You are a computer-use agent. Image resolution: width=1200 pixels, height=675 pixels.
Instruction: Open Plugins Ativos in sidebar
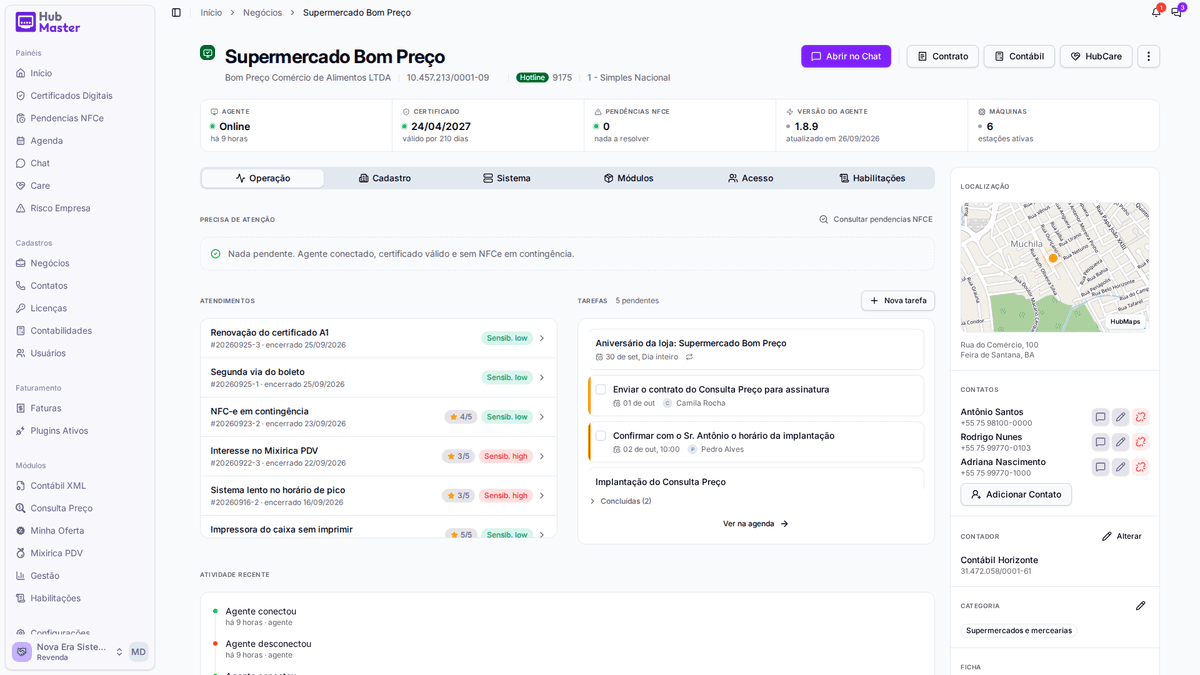tap(82, 431)
